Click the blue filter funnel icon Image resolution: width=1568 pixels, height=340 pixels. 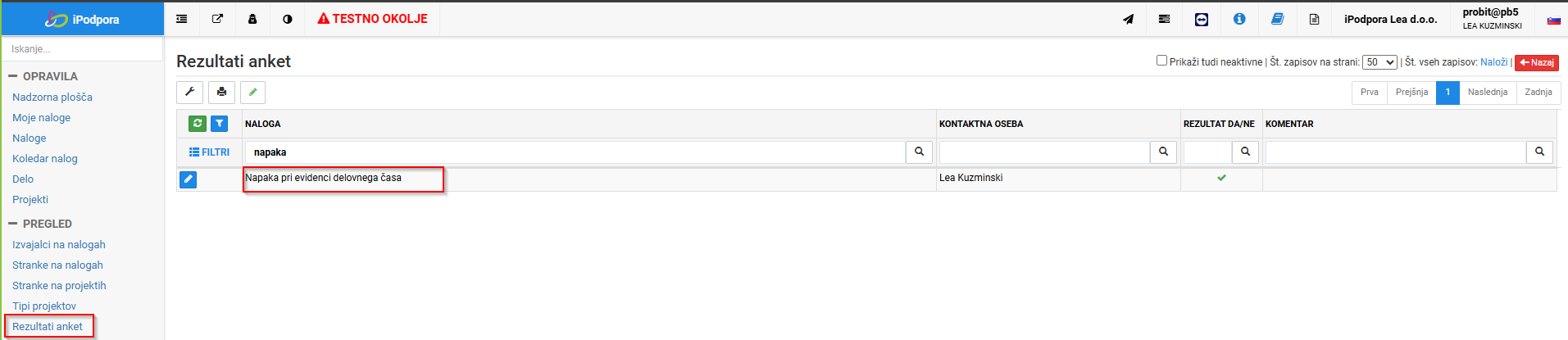[x=220, y=124]
